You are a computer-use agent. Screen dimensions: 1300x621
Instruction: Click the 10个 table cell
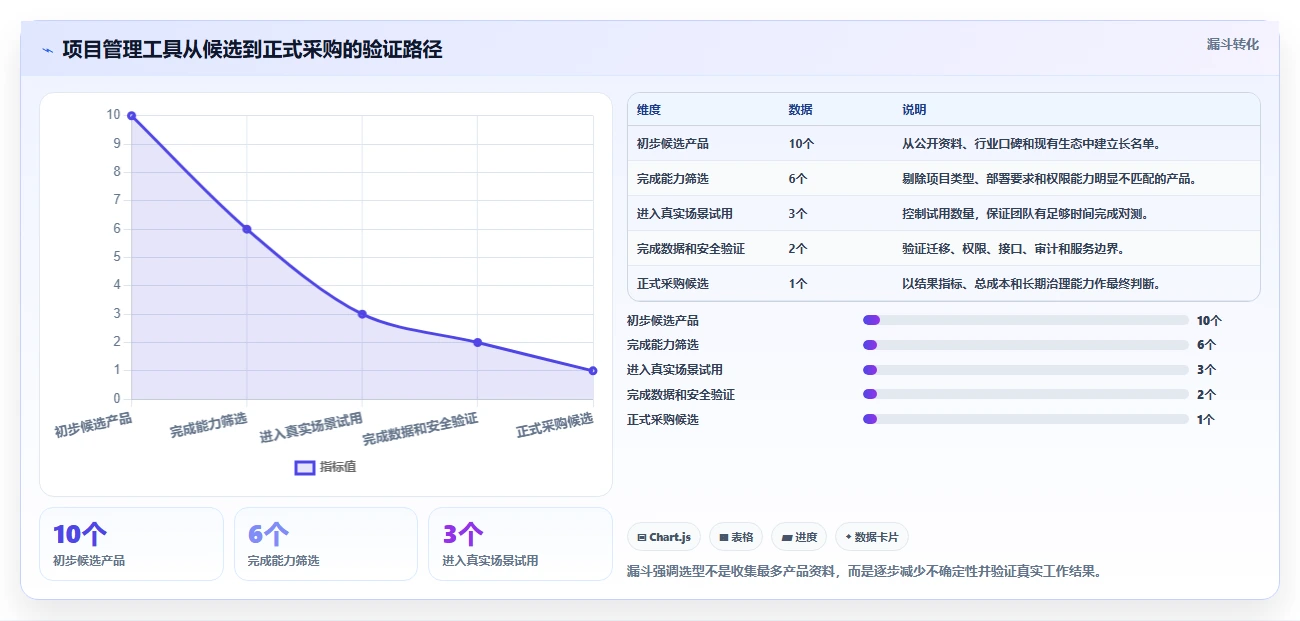click(801, 144)
